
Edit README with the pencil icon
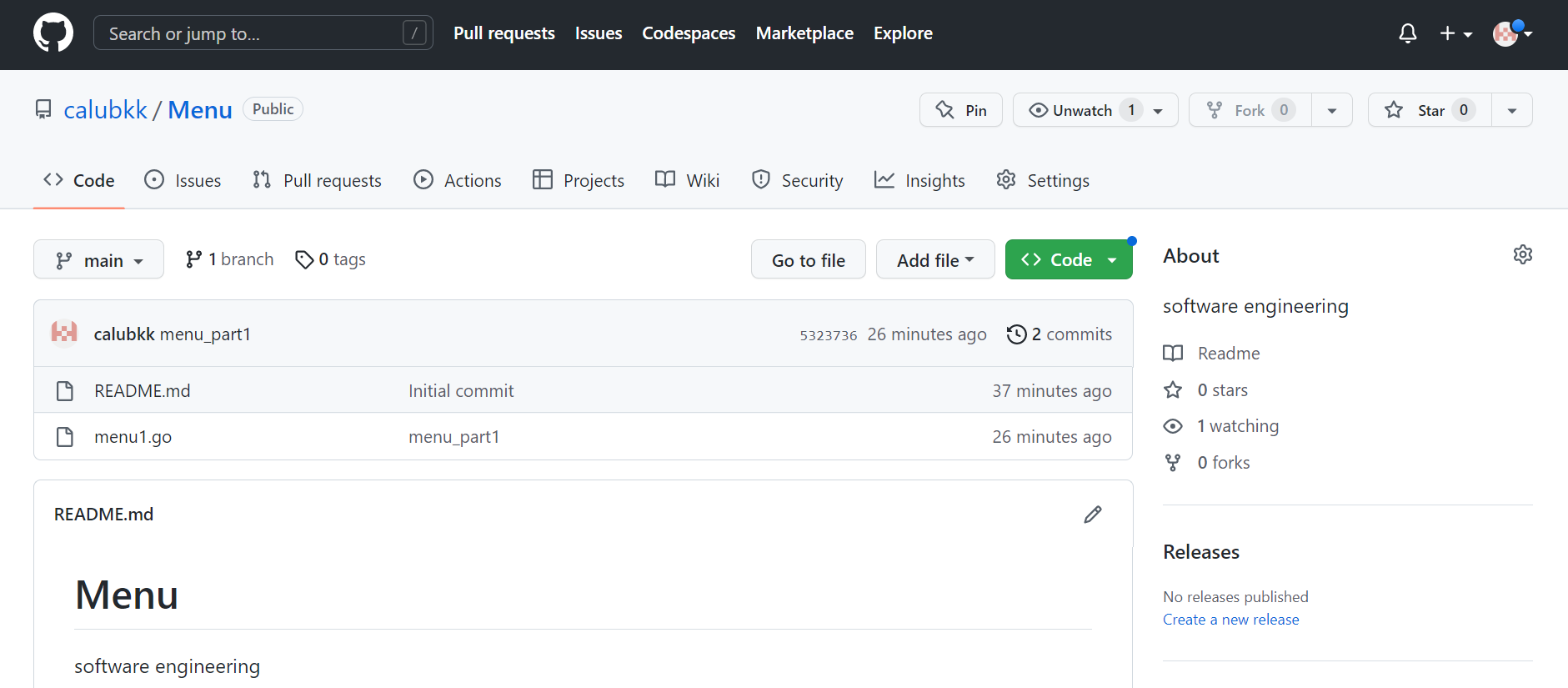[x=1092, y=515]
